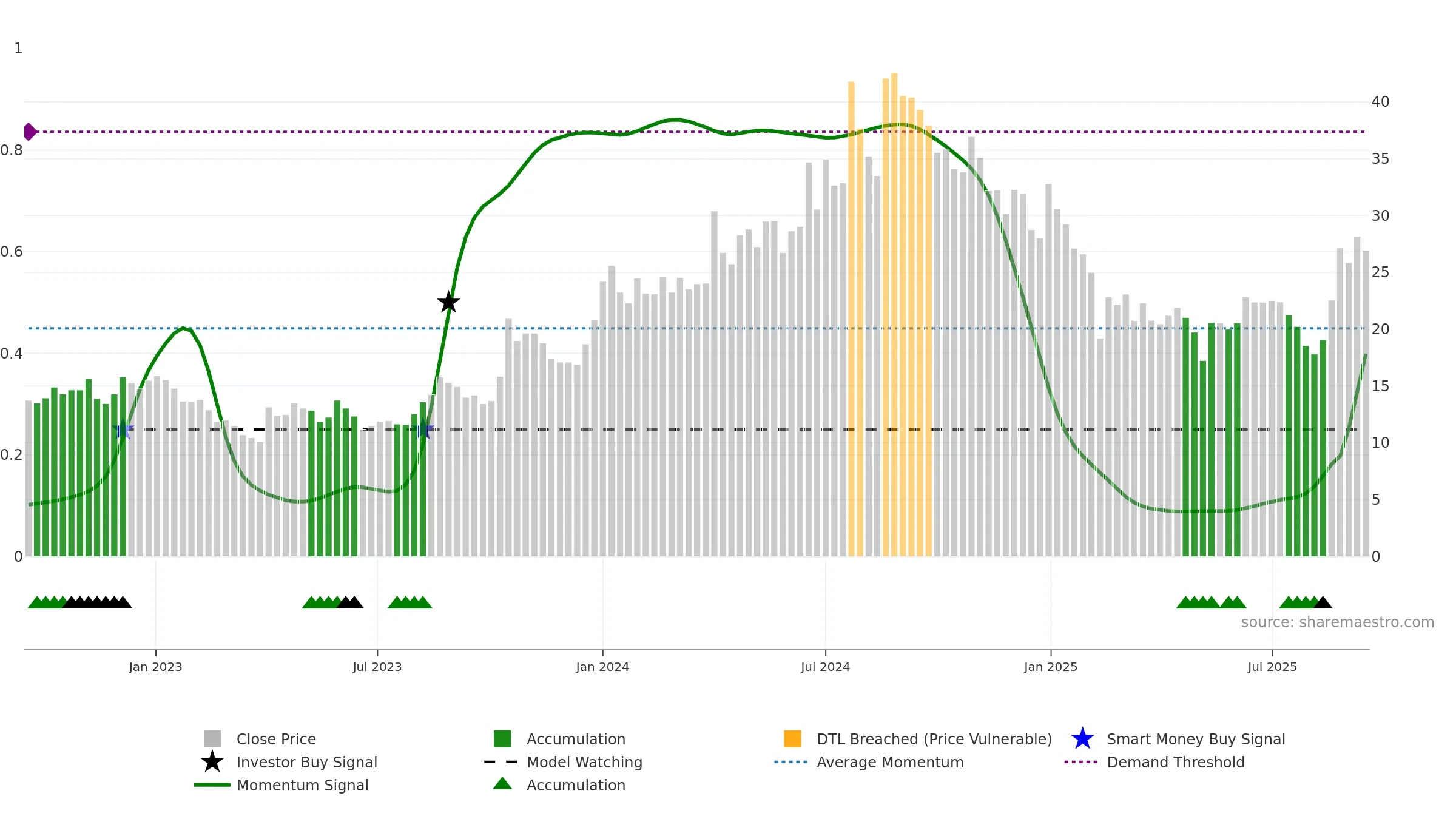Click the green triangle Accumulation legend icon
Screen dimensions: 1456x819
point(502,784)
